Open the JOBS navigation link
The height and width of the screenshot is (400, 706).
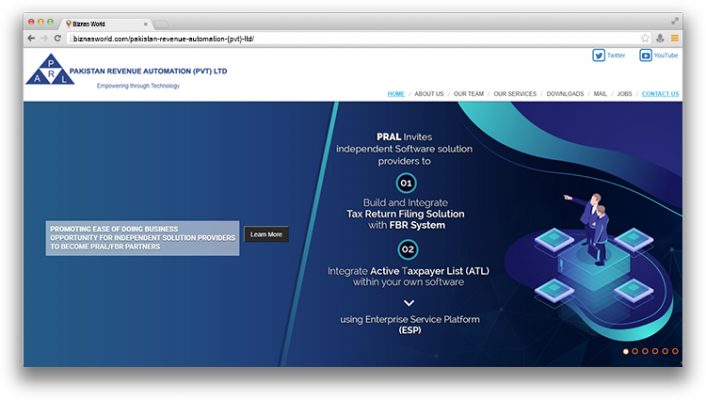coord(624,94)
